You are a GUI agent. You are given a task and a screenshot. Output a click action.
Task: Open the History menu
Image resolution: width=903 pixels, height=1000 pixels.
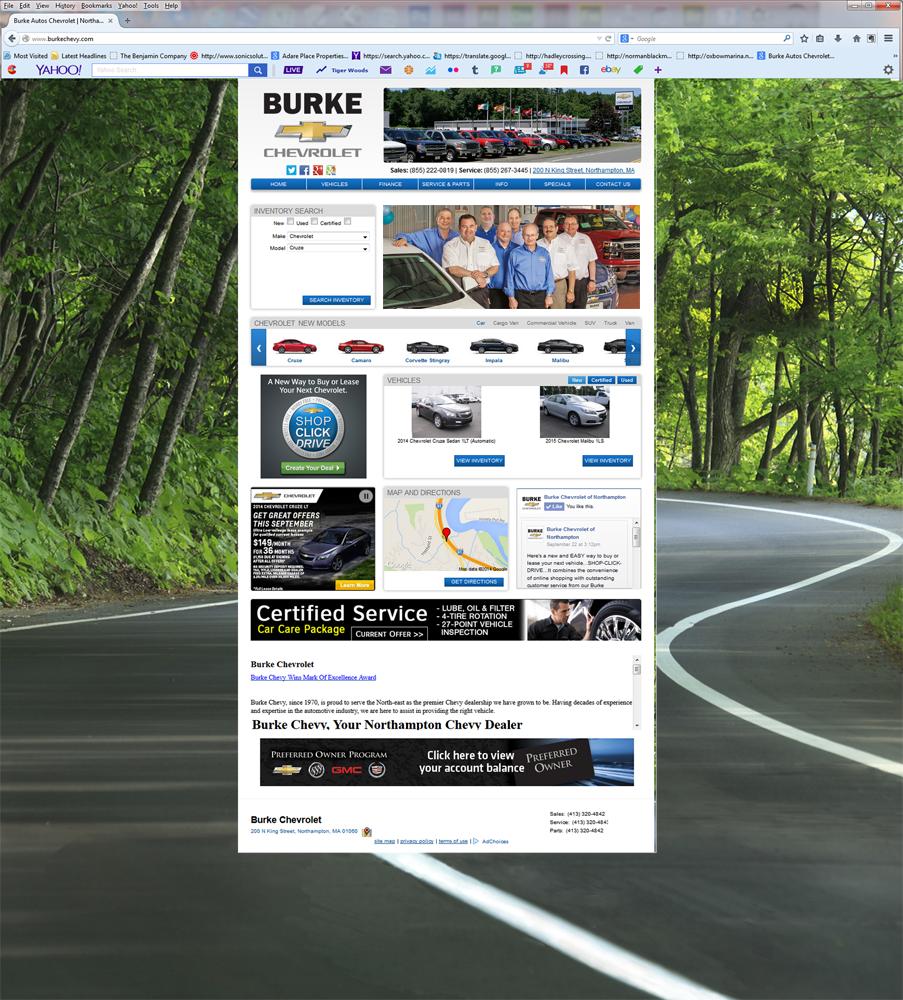pyautogui.click(x=64, y=5)
